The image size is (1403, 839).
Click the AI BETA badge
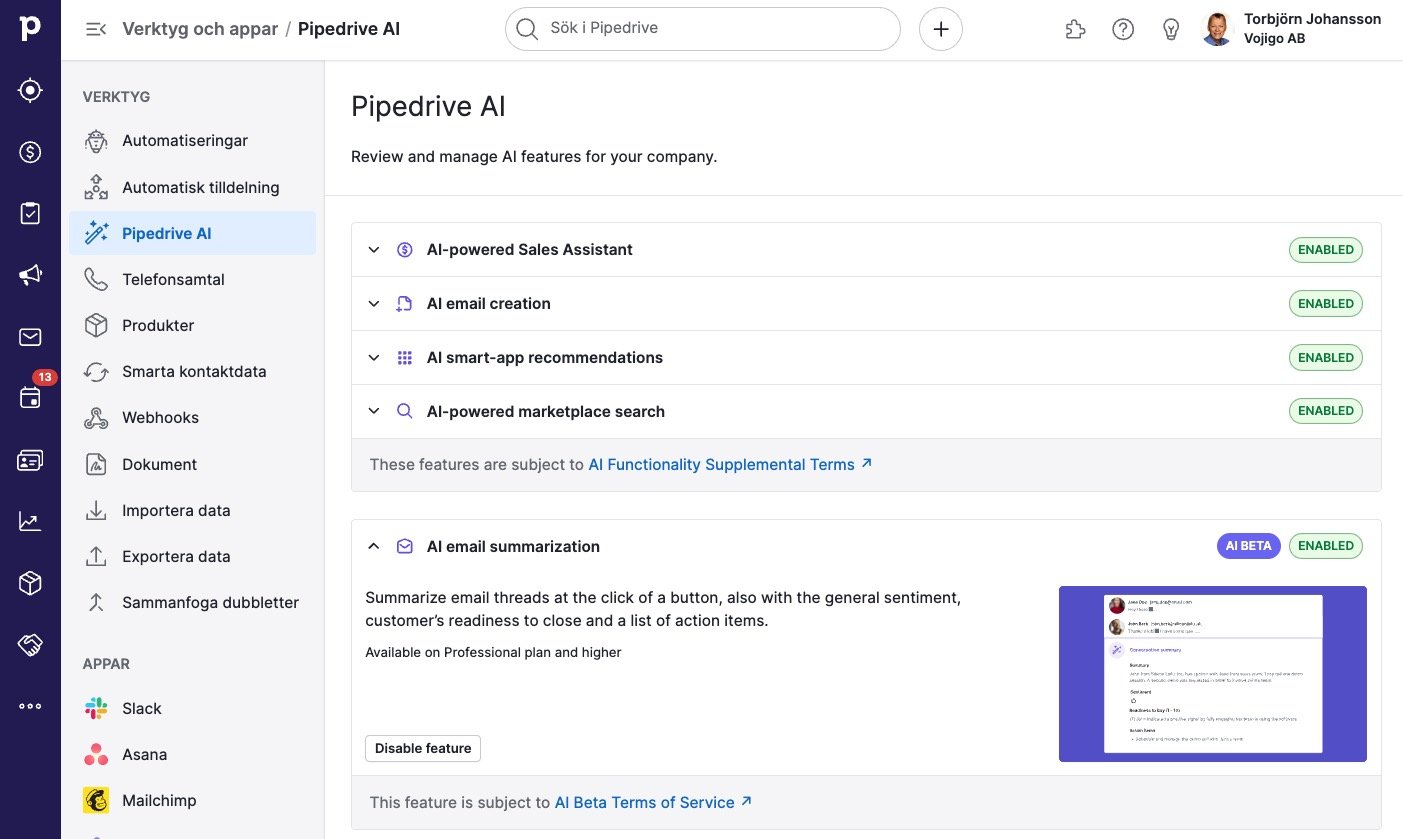tap(1249, 546)
